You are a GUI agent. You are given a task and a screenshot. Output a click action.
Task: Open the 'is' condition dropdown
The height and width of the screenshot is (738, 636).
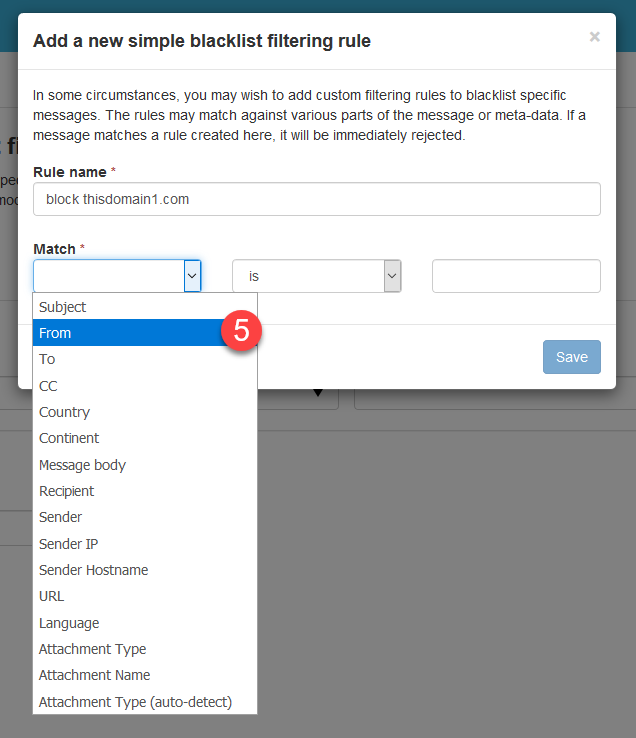tap(316, 276)
